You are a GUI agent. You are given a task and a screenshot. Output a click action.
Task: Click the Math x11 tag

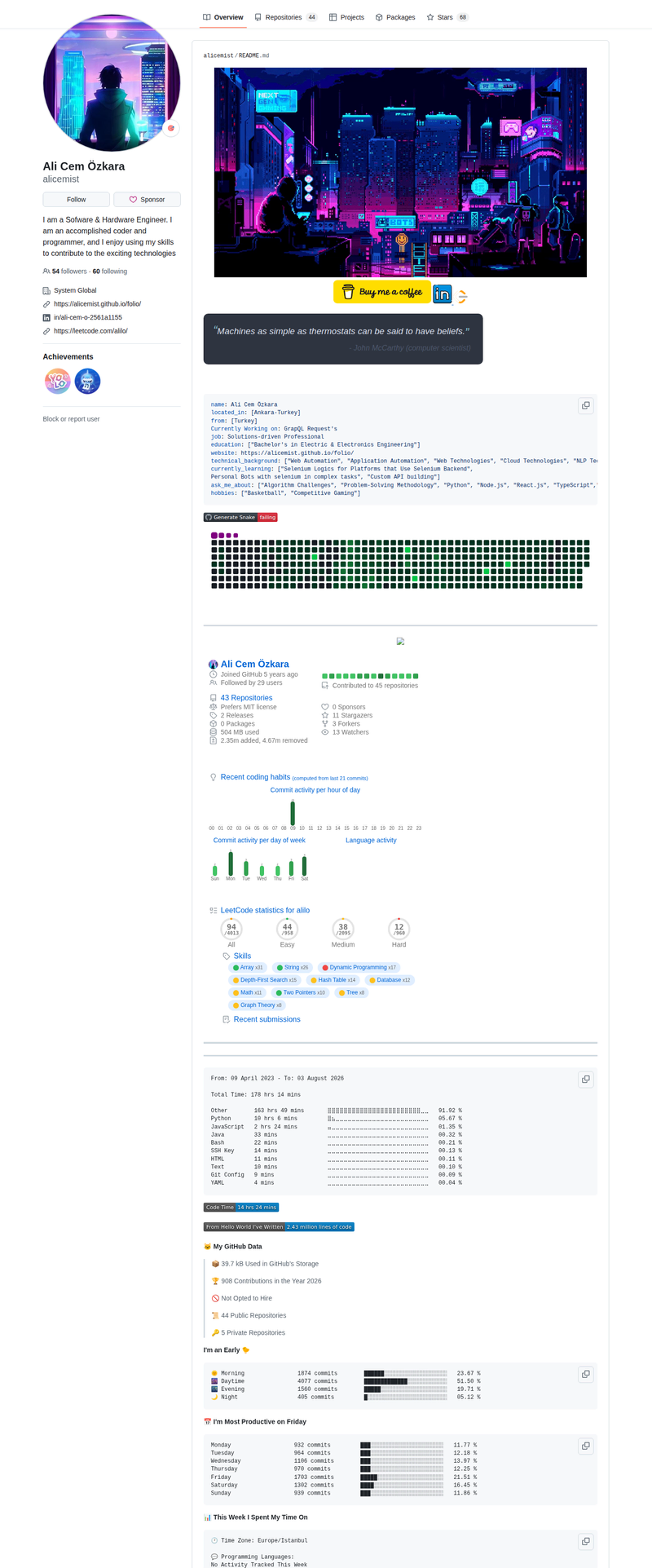tap(247, 993)
